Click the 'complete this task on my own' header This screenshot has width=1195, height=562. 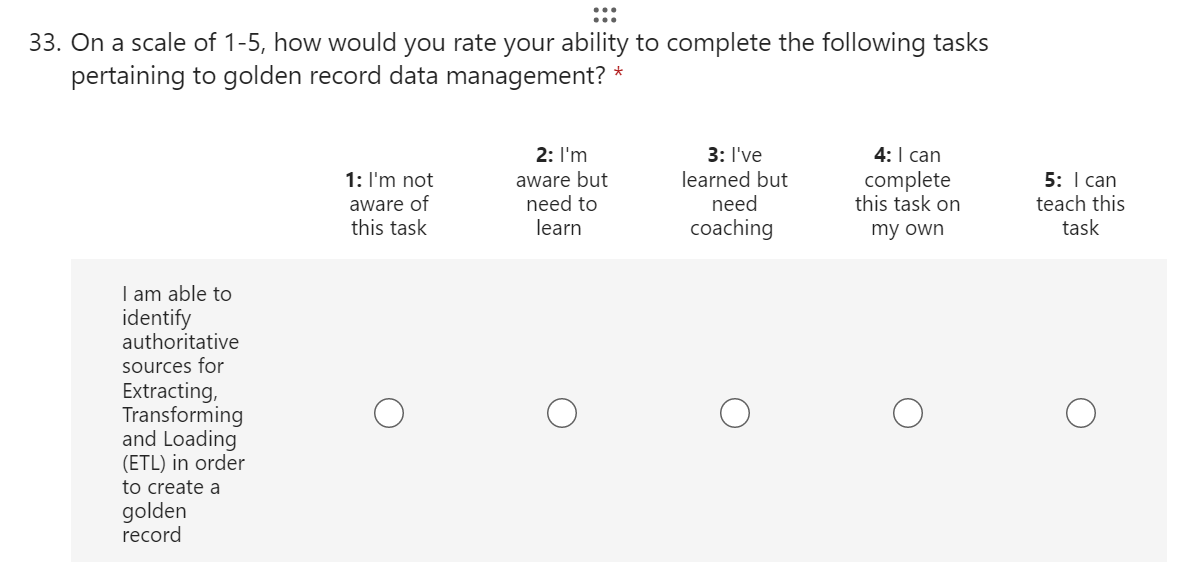pos(907,192)
